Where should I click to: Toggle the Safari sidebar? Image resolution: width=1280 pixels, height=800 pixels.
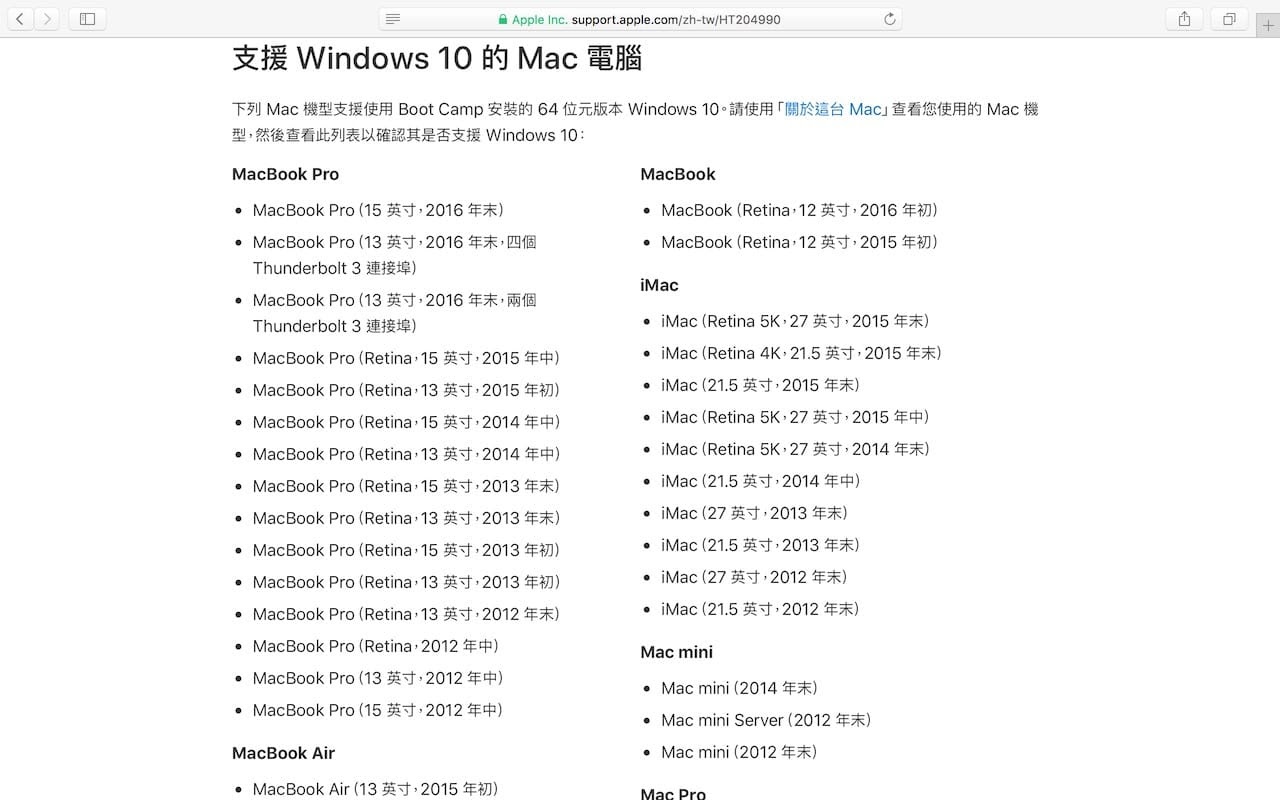click(87, 19)
